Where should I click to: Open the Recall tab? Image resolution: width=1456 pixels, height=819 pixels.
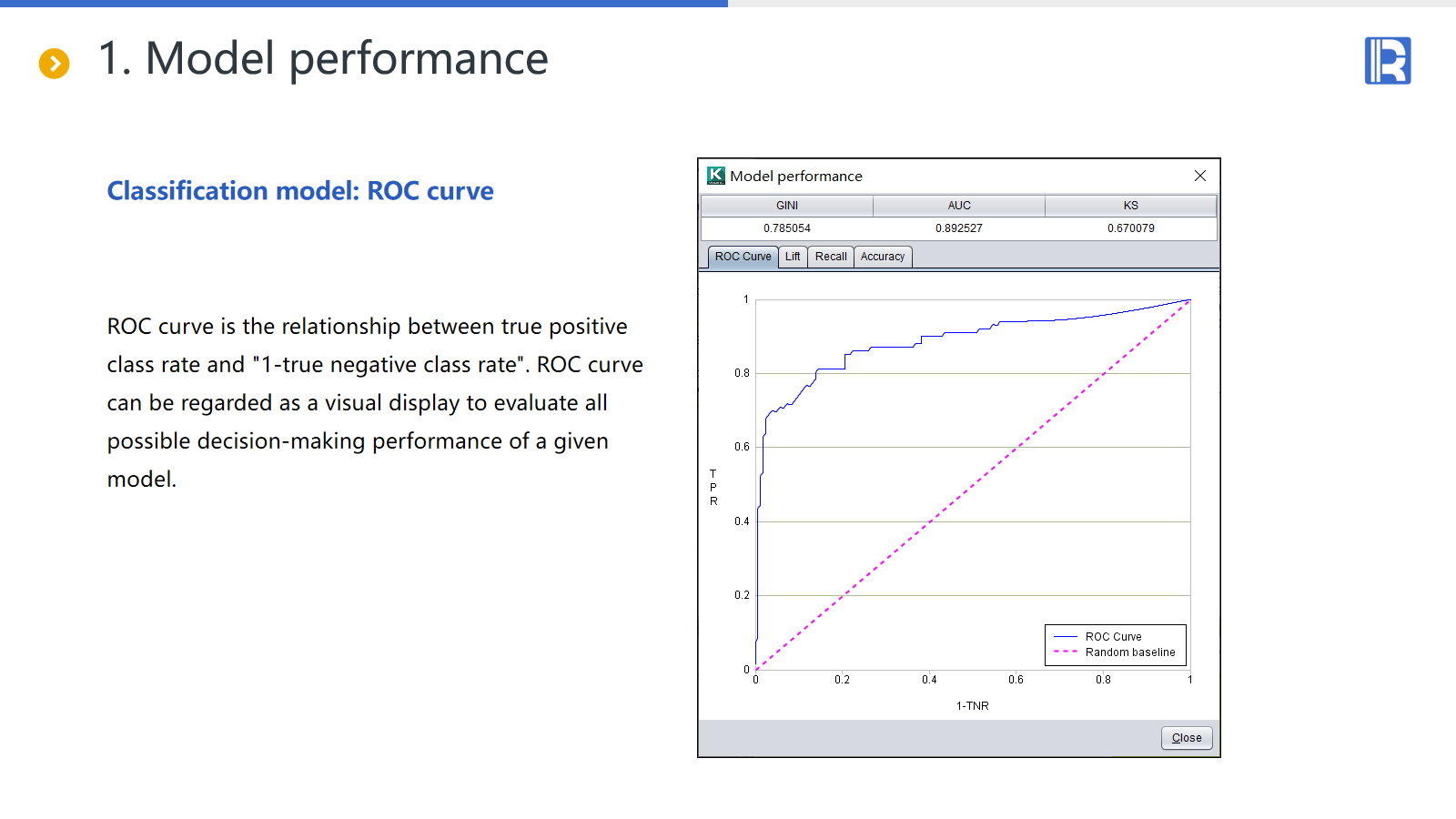click(x=831, y=257)
